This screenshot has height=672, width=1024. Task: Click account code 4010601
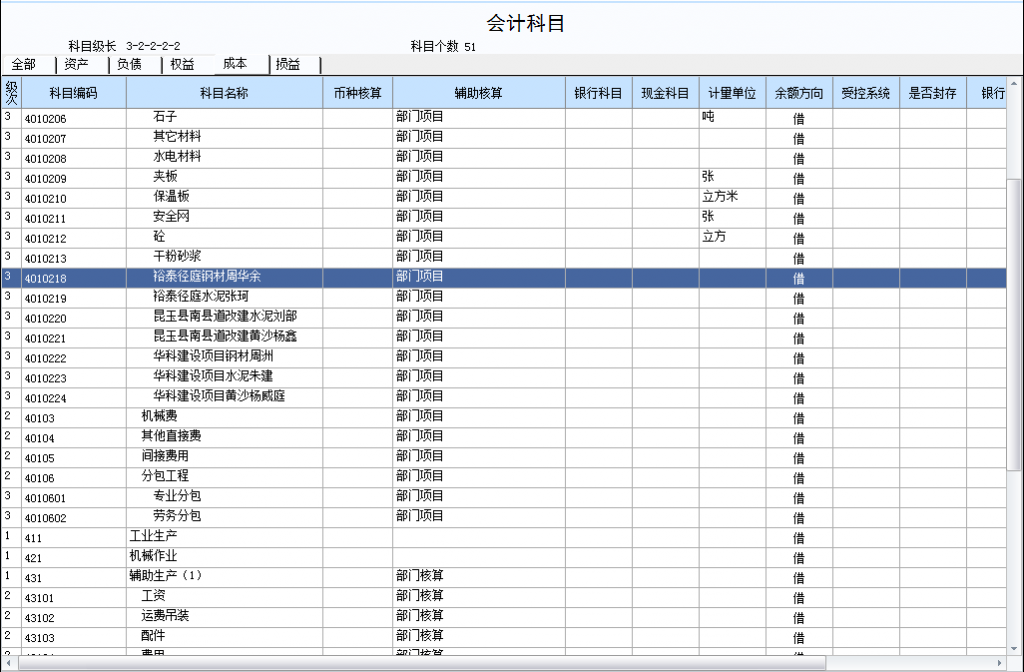click(46, 498)
